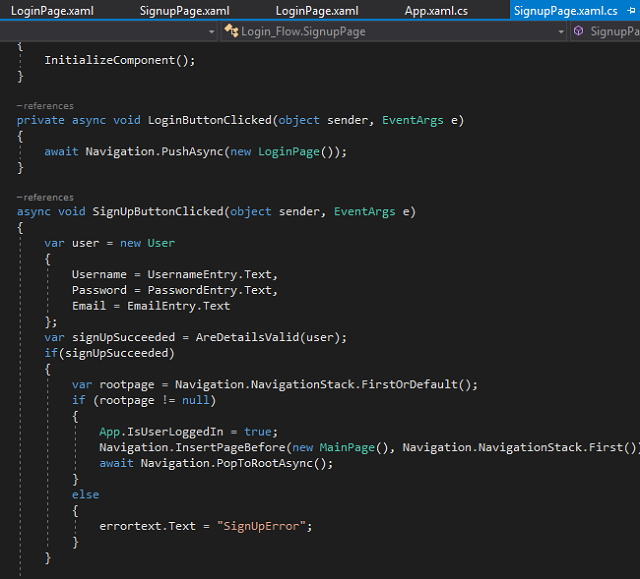The height and width of the screenshot is (579, 640).
Task: Click the InitializeComponent call
Action: point(112,60)
